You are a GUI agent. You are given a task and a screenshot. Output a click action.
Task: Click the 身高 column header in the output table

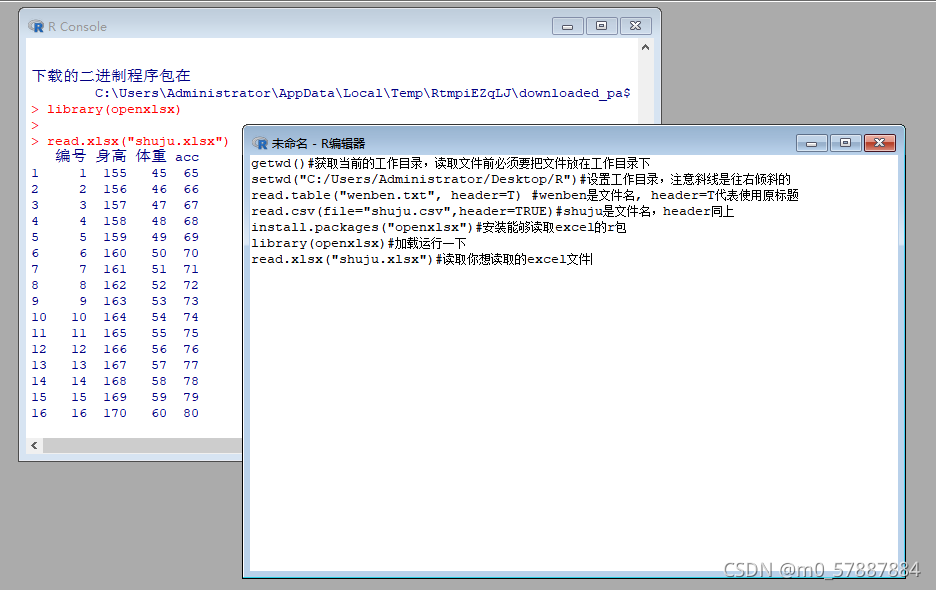click(x=111, y=156)
